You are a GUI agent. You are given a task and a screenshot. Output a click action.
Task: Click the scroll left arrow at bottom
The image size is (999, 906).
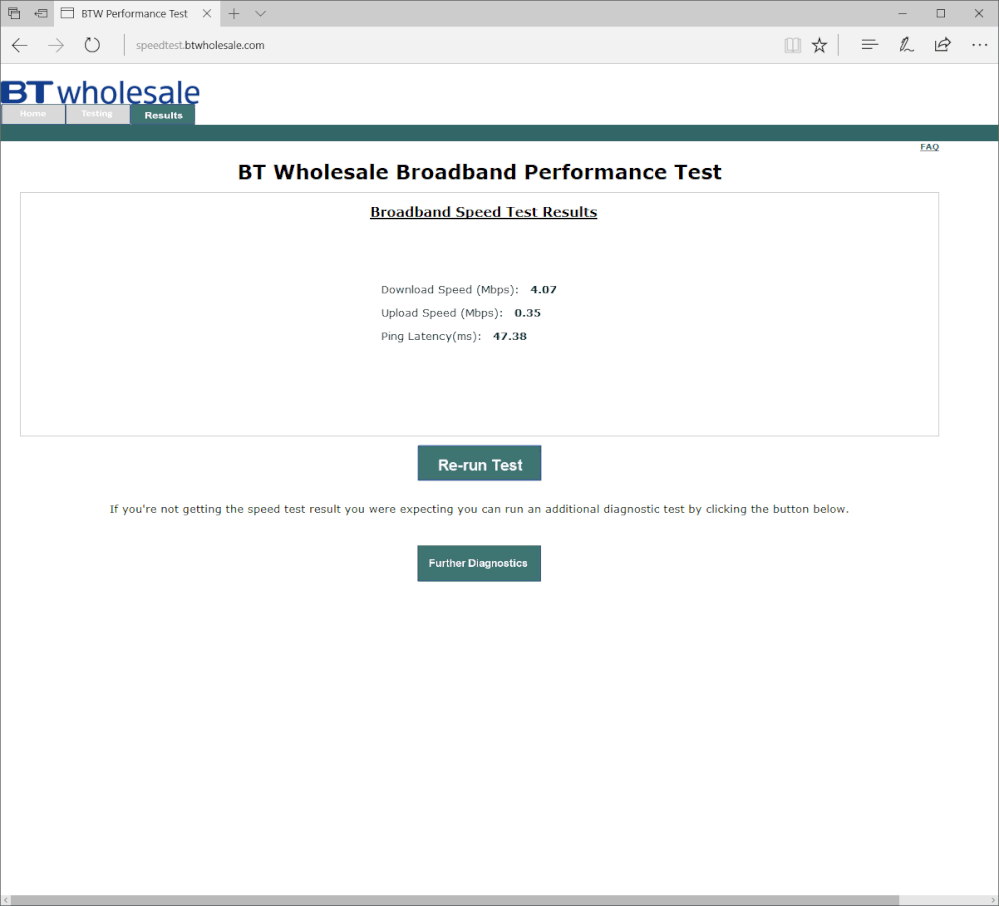click(x=6, y=900)
